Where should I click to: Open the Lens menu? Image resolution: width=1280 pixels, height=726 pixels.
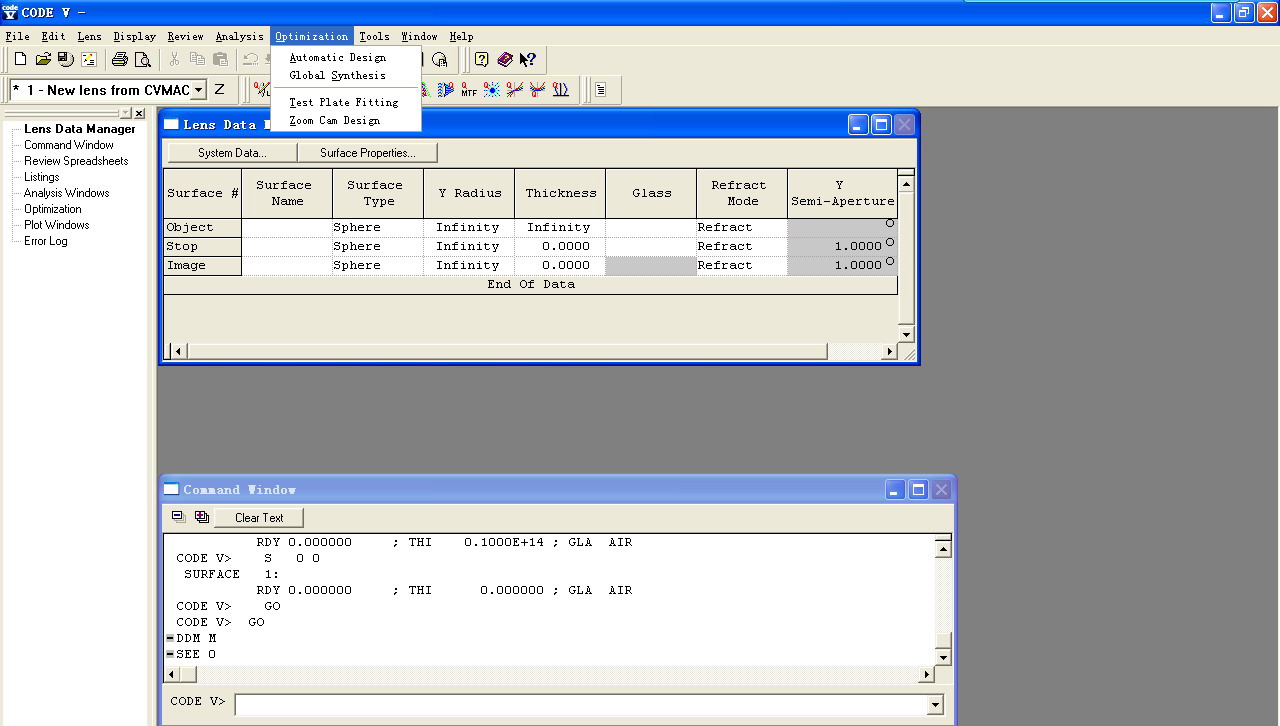(90, 37)
